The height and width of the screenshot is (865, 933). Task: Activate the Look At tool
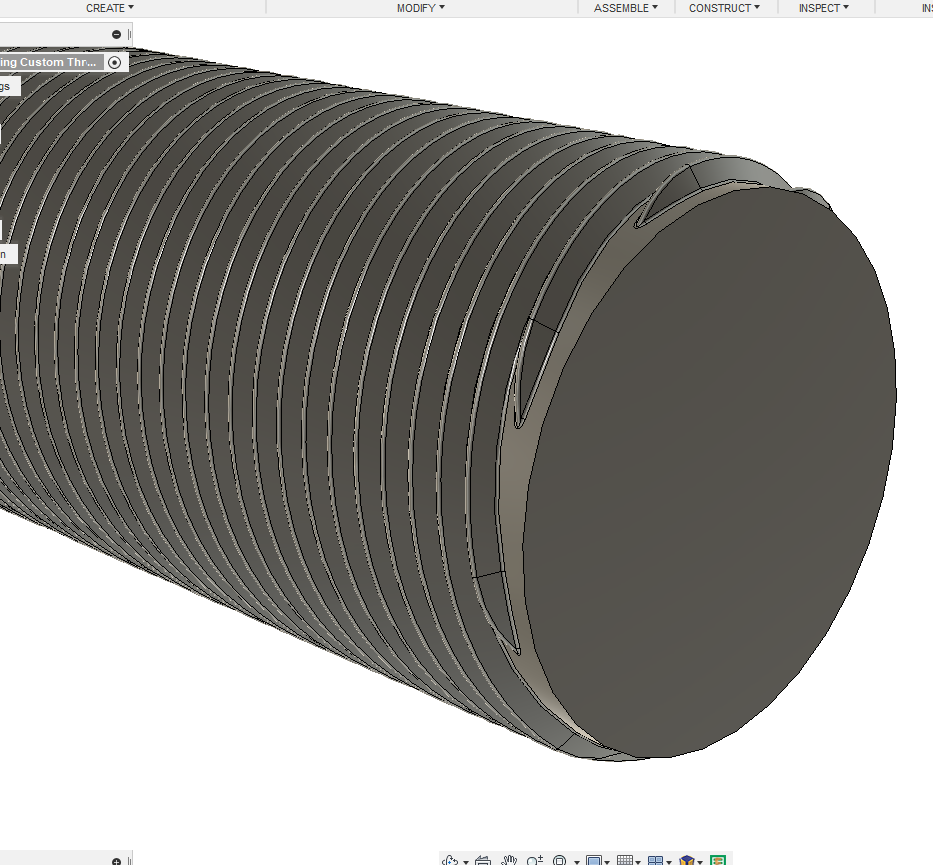point(483,860)
